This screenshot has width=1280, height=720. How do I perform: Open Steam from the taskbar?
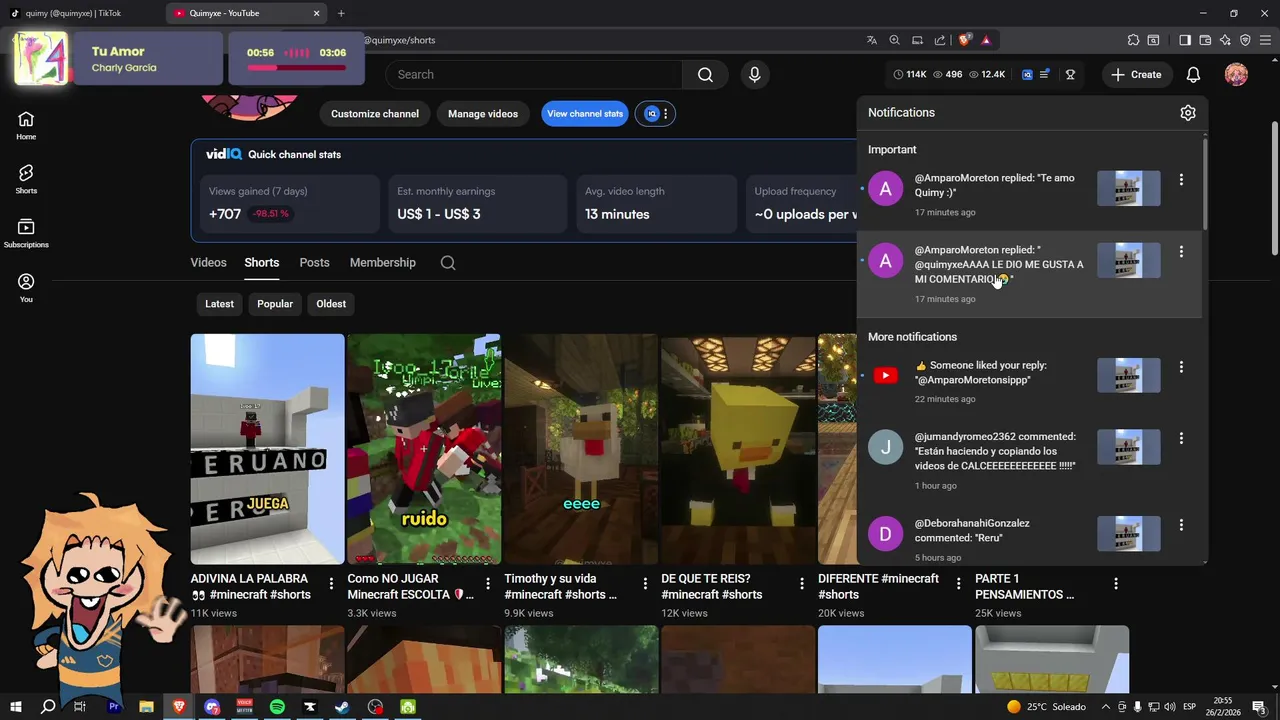(x=342, y=707)
